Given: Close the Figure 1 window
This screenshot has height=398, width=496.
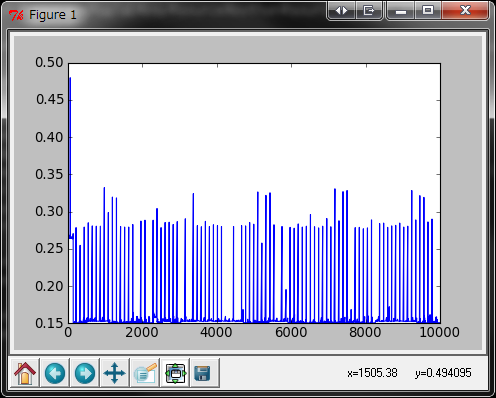Looking at the screenshot, I should pyautogui.click(x=465, y=11).
